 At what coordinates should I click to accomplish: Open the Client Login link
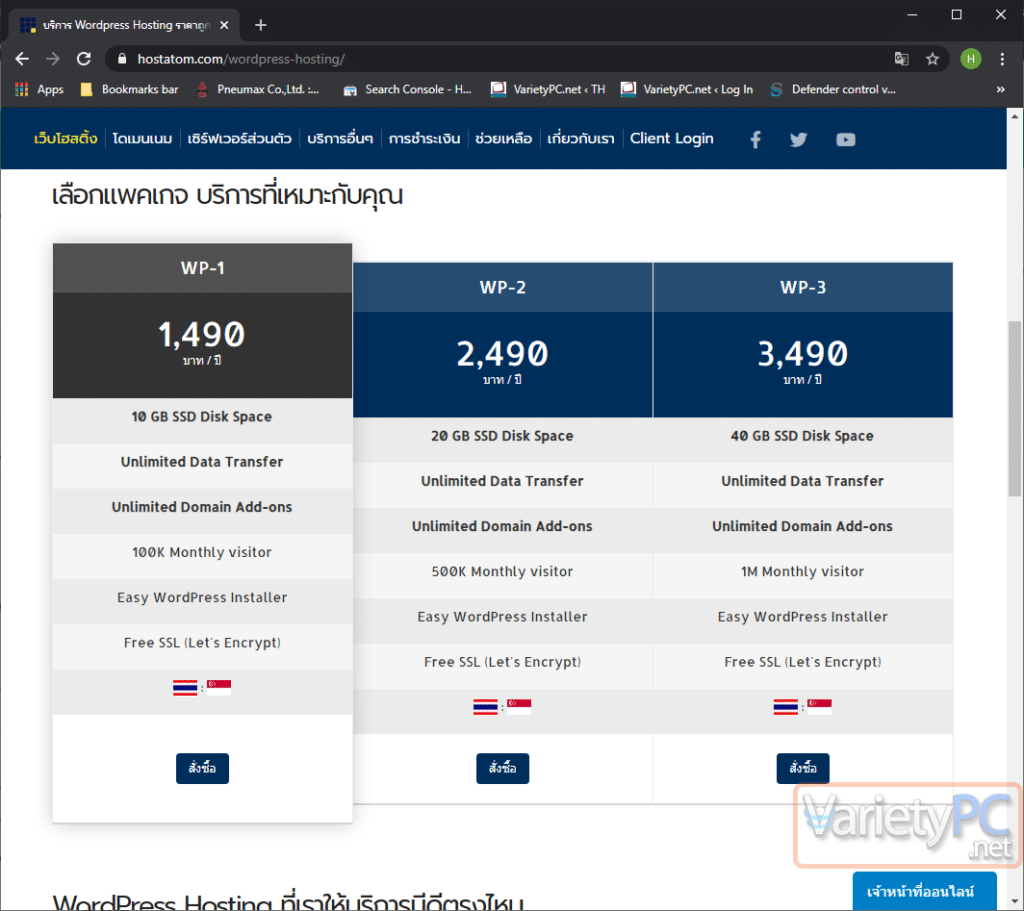tap(671, 138)
